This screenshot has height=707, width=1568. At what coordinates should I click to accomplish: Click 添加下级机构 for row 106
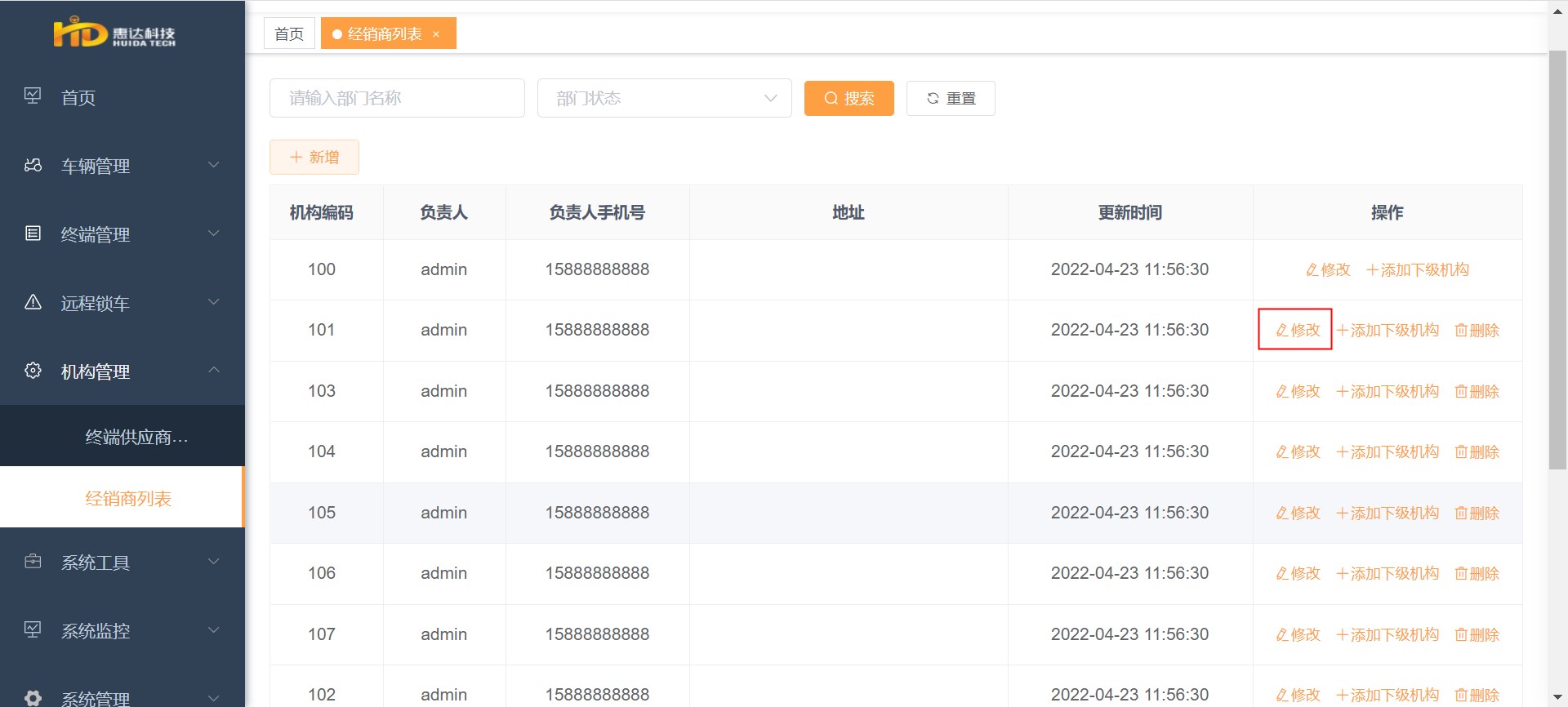pyautogui.click(x=1388, y=573)
